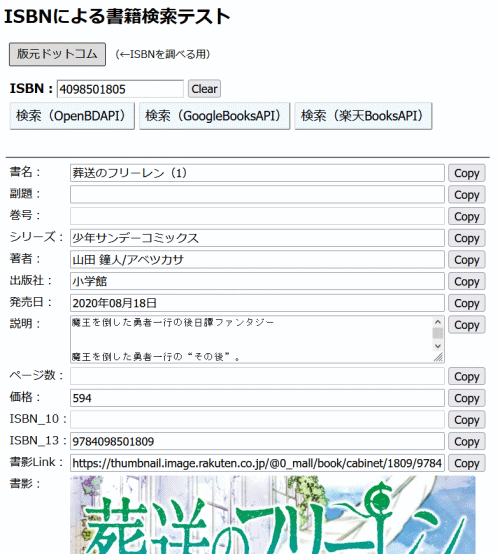500x554 pixels.
Task: Click the 書影 book cover image
Action: 273,515
